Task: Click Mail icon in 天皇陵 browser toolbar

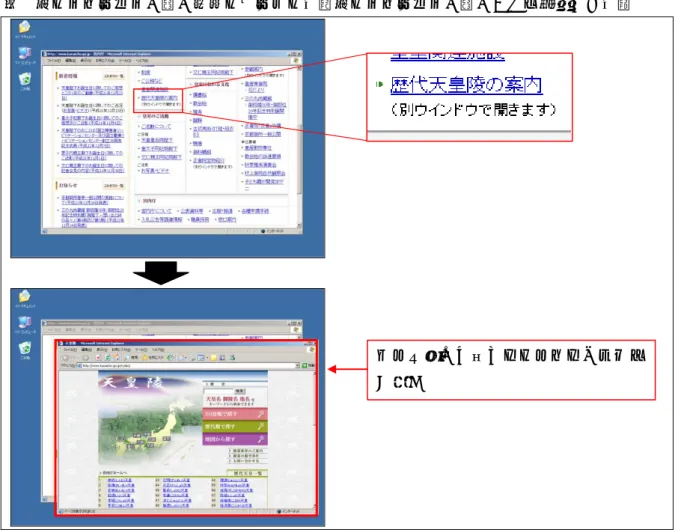Action: (x=182, y=358)
